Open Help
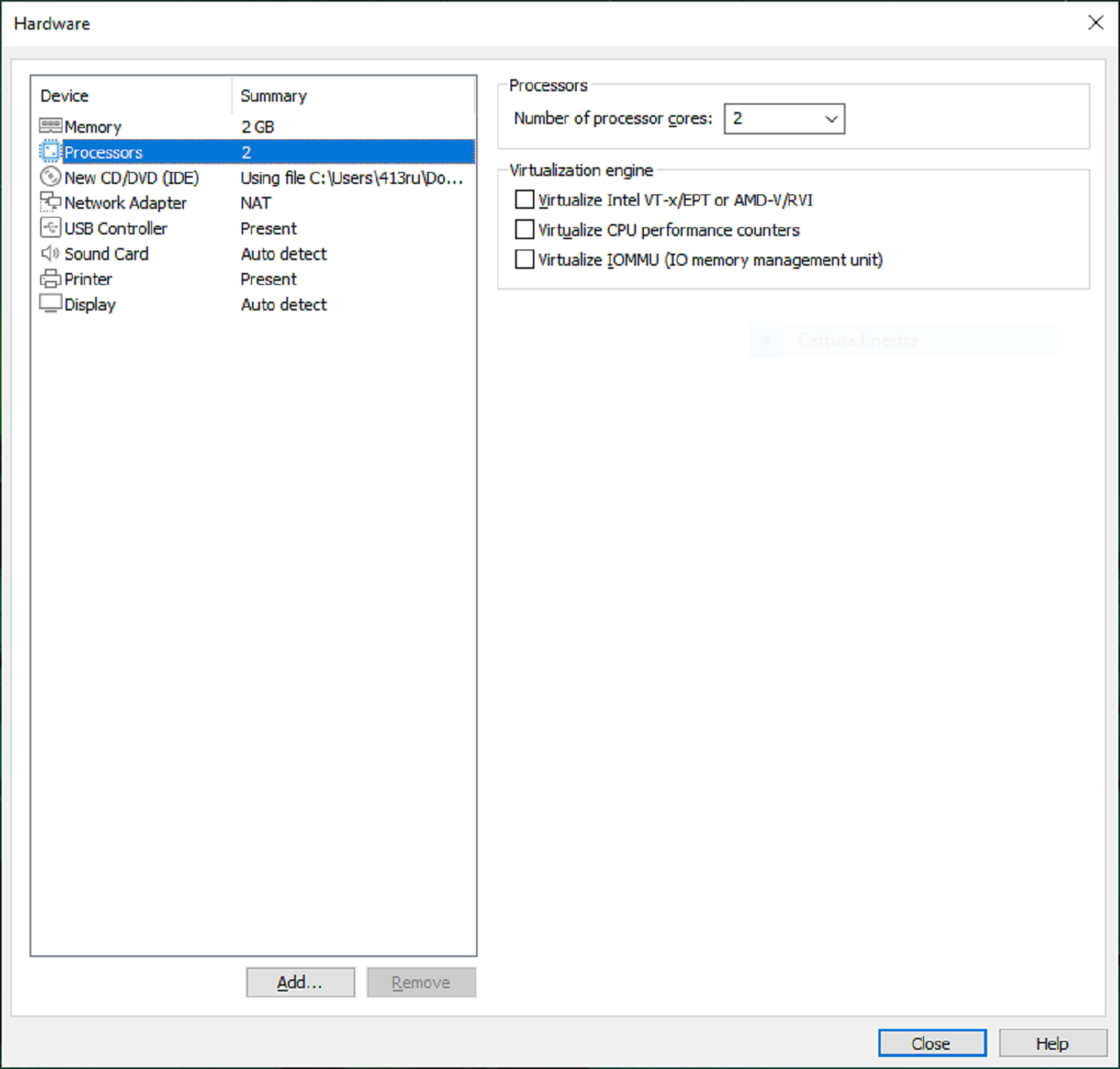This screenshot has height=1069, width=1120. pyautogui.click(x=1050, y=1043)
